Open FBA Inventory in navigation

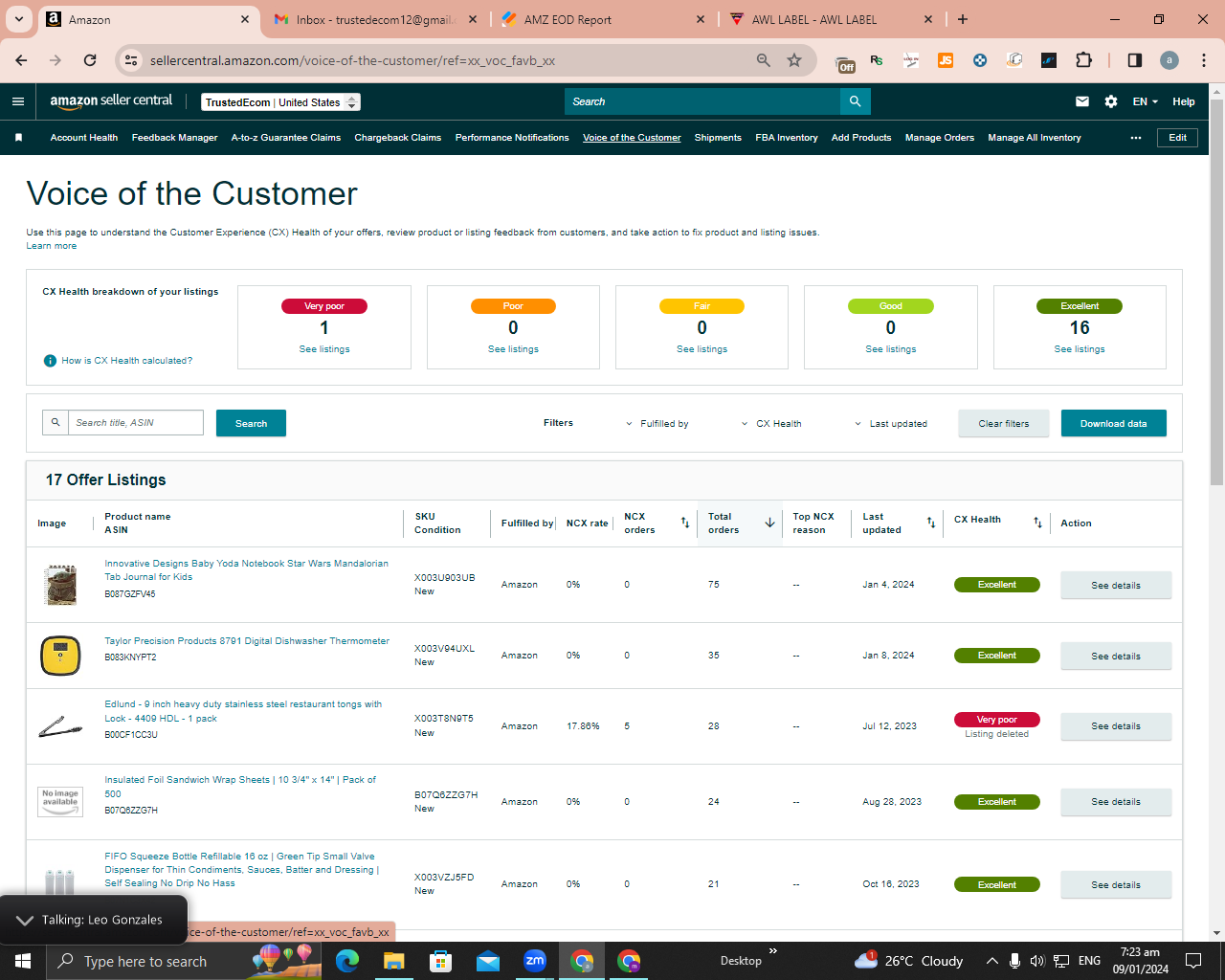[x=787, y=138]
